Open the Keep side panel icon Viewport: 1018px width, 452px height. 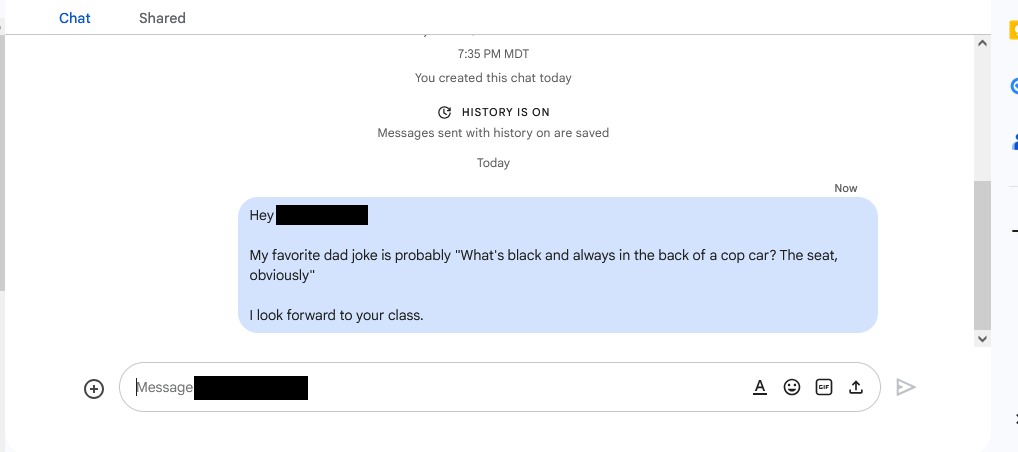[x=1013, y=31]
